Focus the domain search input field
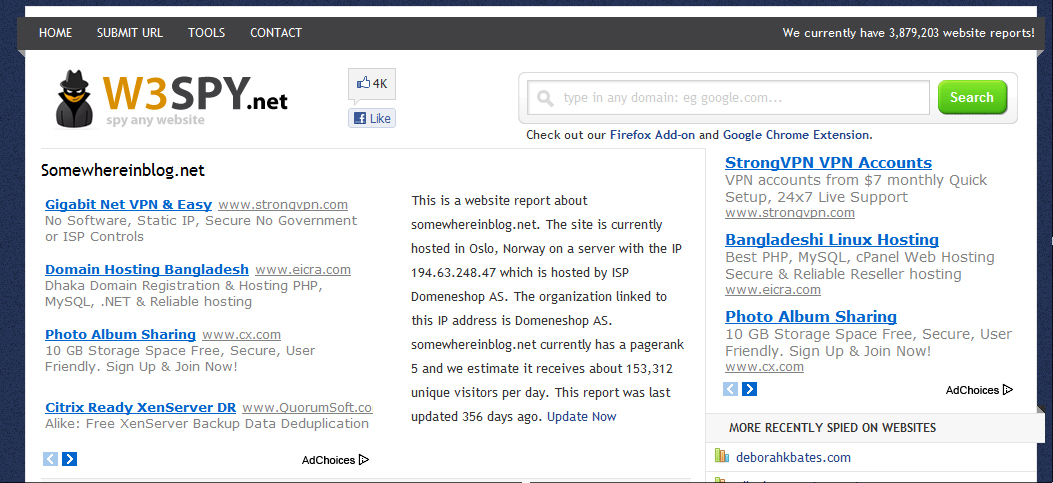The height and width of the screenshot is (483, 1053). pos(729,98)
